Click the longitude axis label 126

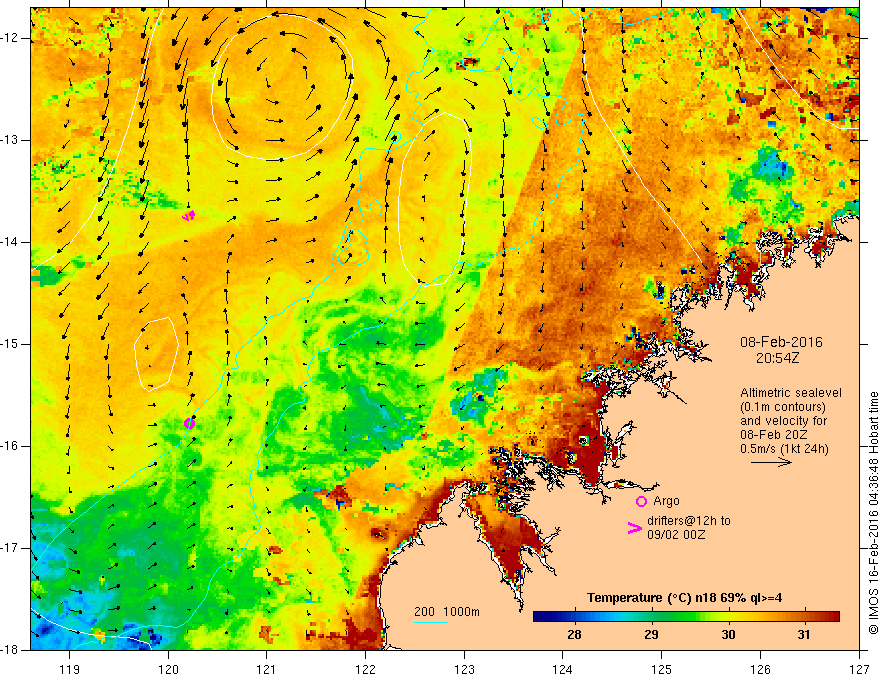[x=760, y=669]
